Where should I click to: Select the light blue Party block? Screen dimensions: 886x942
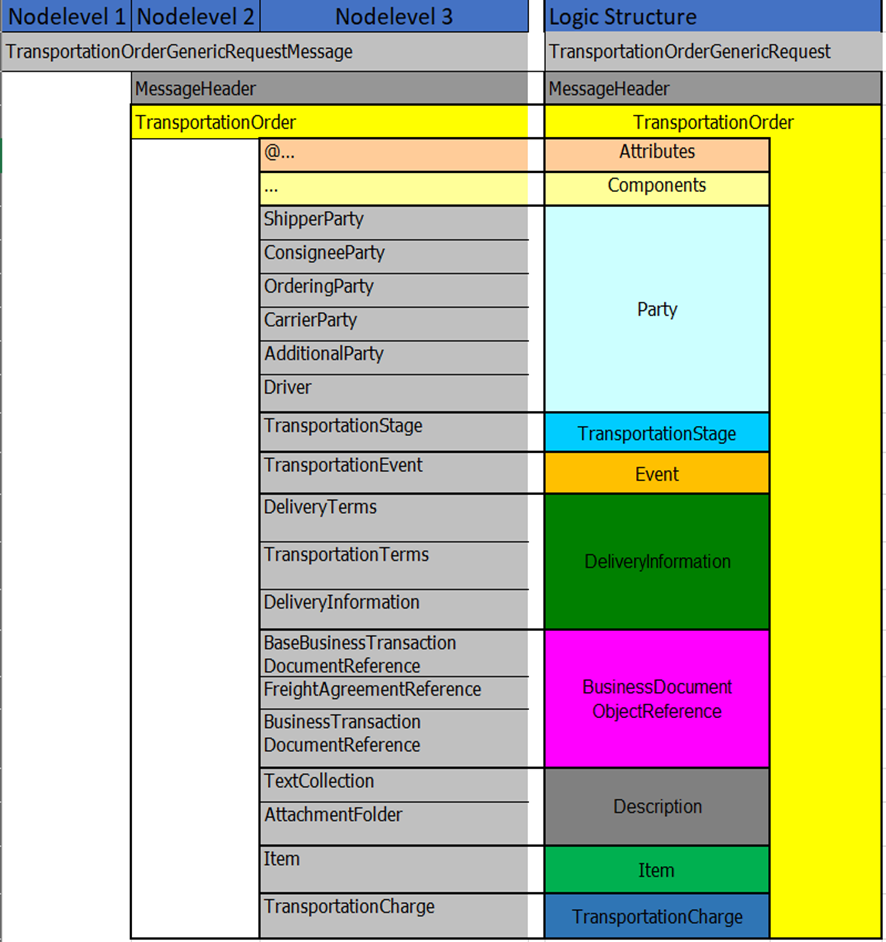657,309
